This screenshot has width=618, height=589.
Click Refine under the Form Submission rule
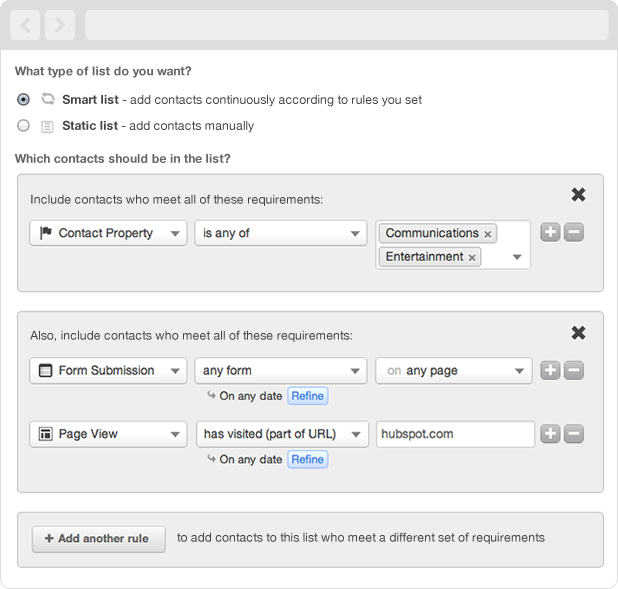[x=307, y=396]
